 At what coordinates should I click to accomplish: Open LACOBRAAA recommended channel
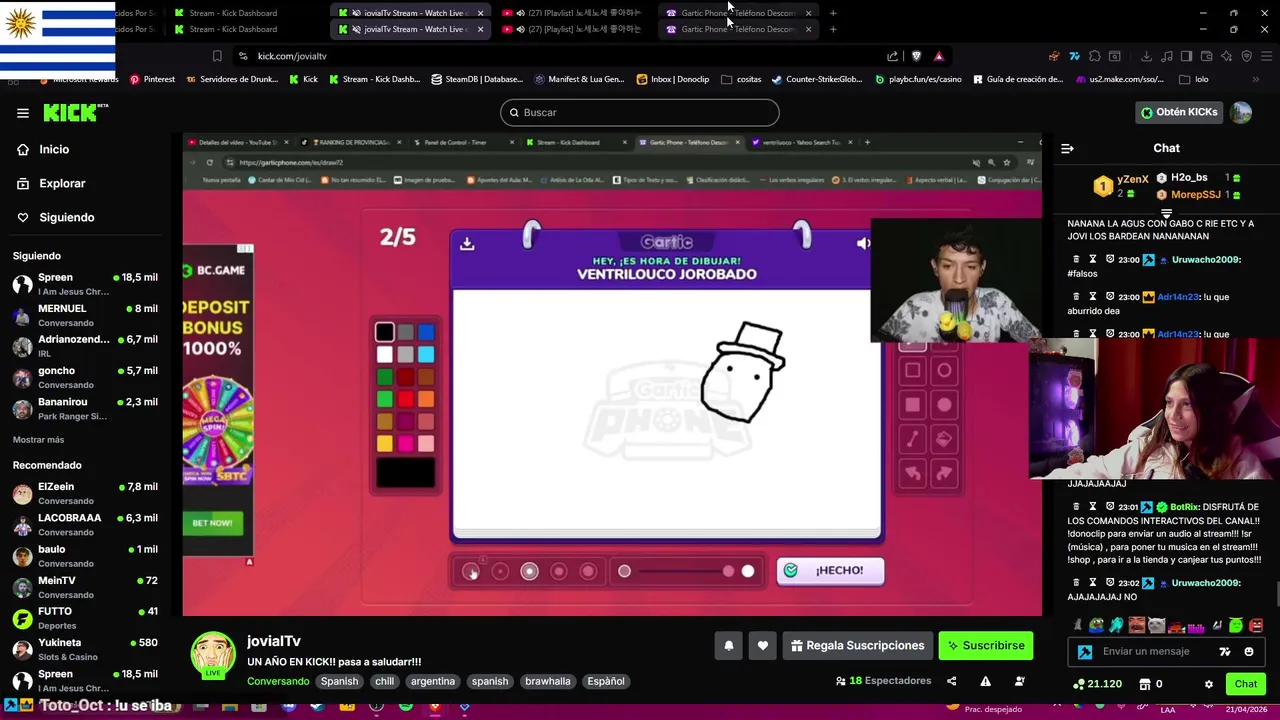(x=85, y=524)
